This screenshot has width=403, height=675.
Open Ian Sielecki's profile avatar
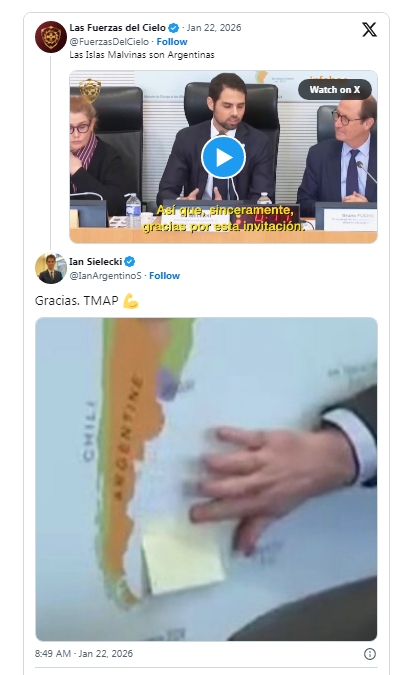pos(51,268)
